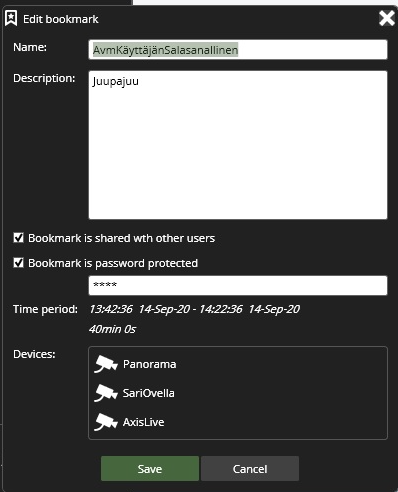Click the SariOvella camera icon
The width and height of the screenshot is (398, 492).
click(106, 393)
